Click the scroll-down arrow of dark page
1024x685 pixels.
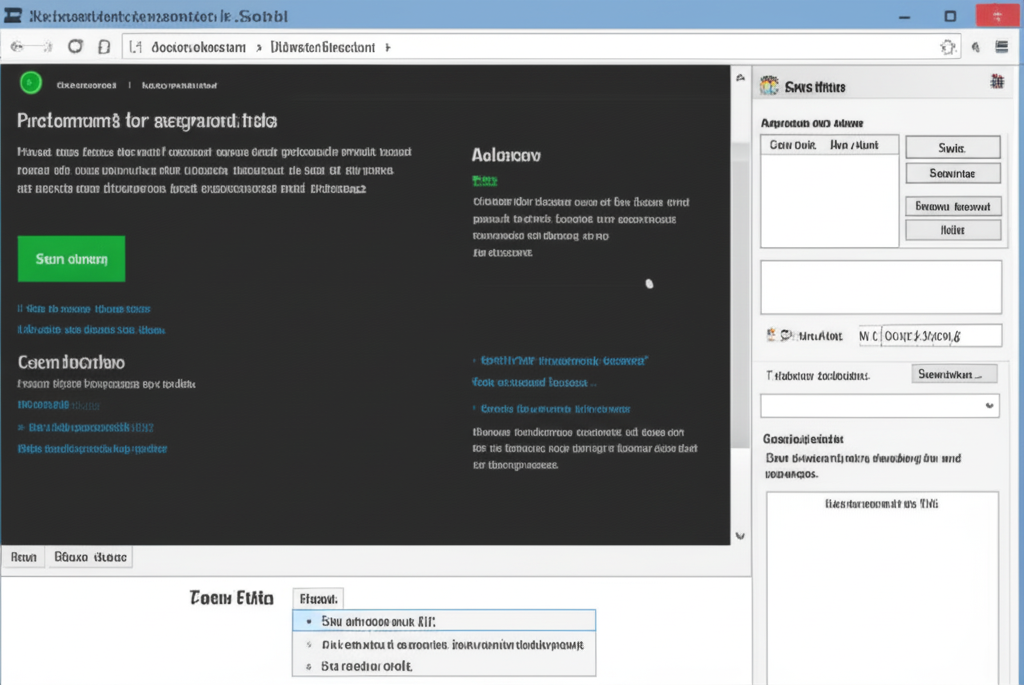click(x=740, y=535)
